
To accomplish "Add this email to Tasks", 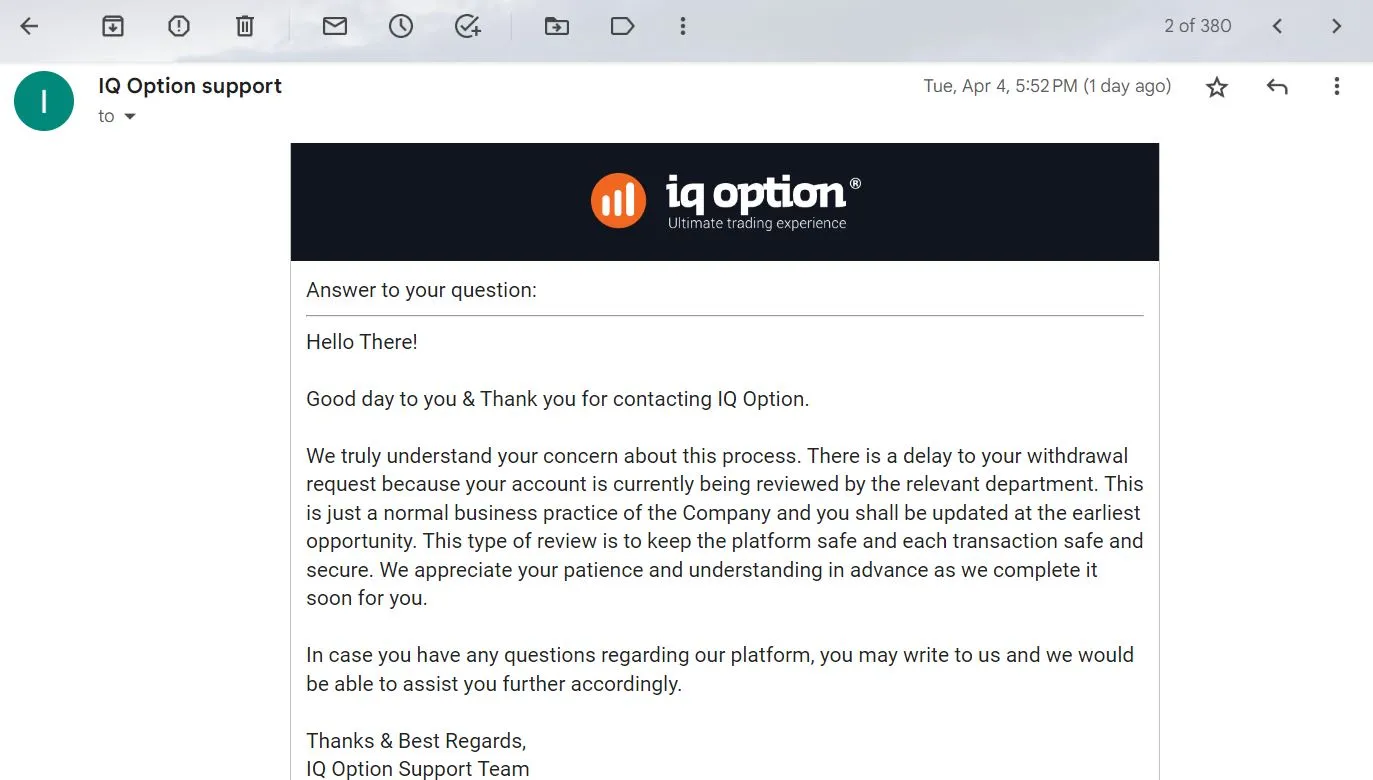I will pos(467,27).
